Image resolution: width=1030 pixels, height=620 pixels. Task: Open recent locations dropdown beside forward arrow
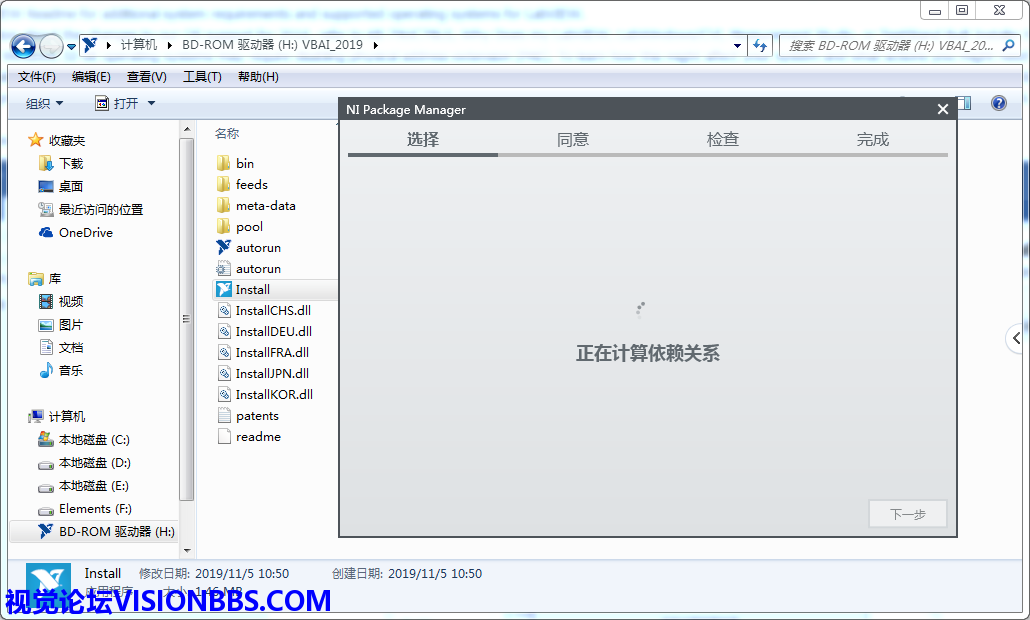[x=72, y=47]
